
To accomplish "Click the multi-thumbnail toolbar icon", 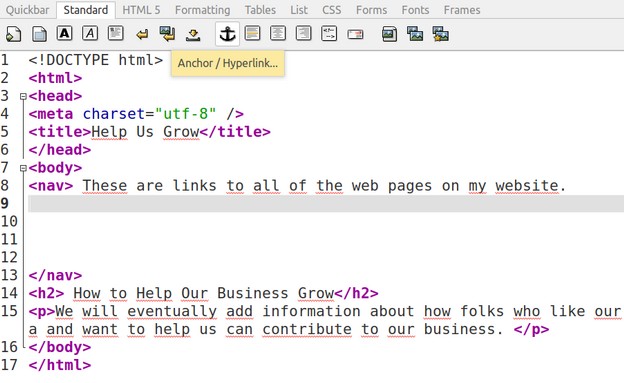I will click(441, 34).
